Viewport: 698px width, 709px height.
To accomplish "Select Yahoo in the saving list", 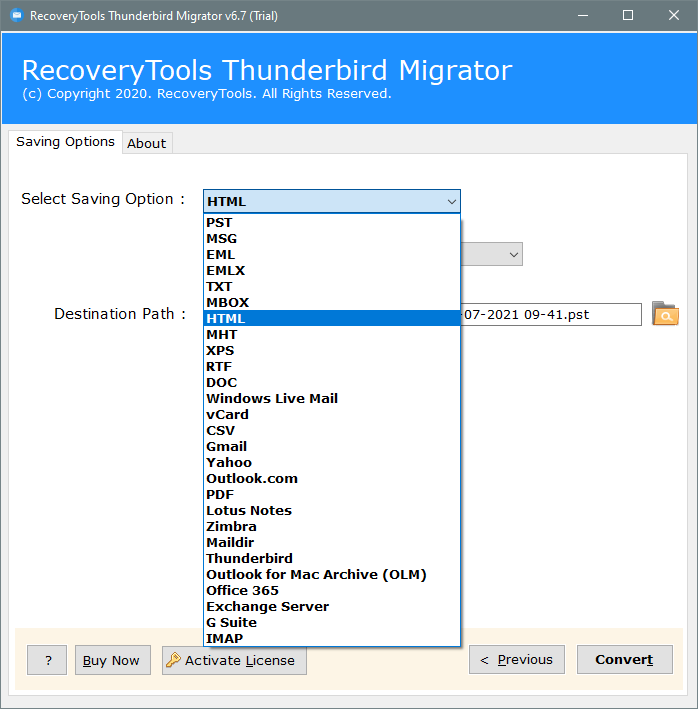I will [x=332, y=463].
